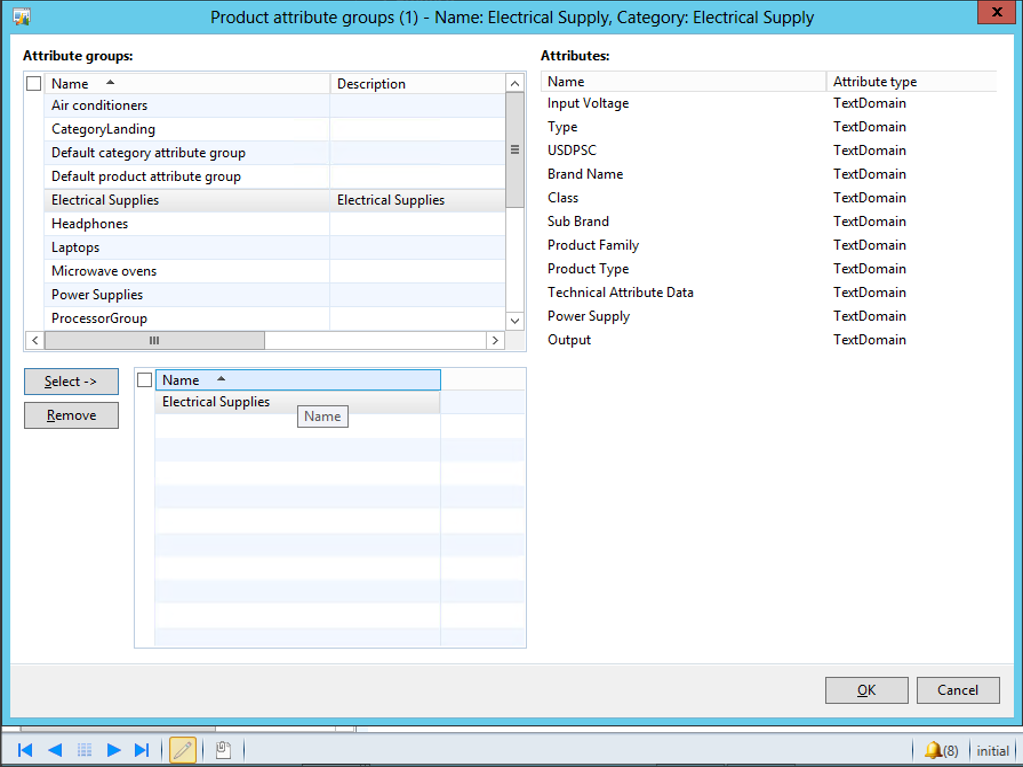Click the next record arrow icon

coord(113,750)
